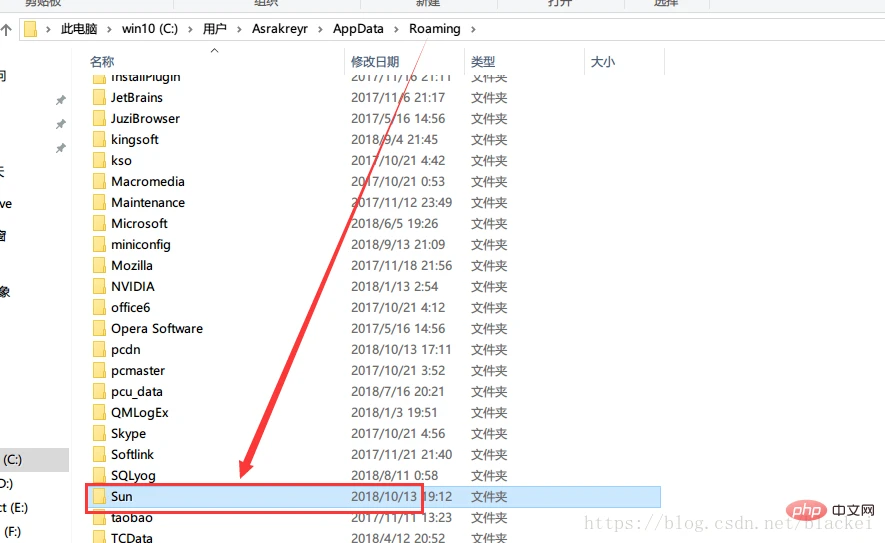Go to 此电脑 in the breadcrumb
This screenshot has height=543, width=885.
[x=79, y=29]
